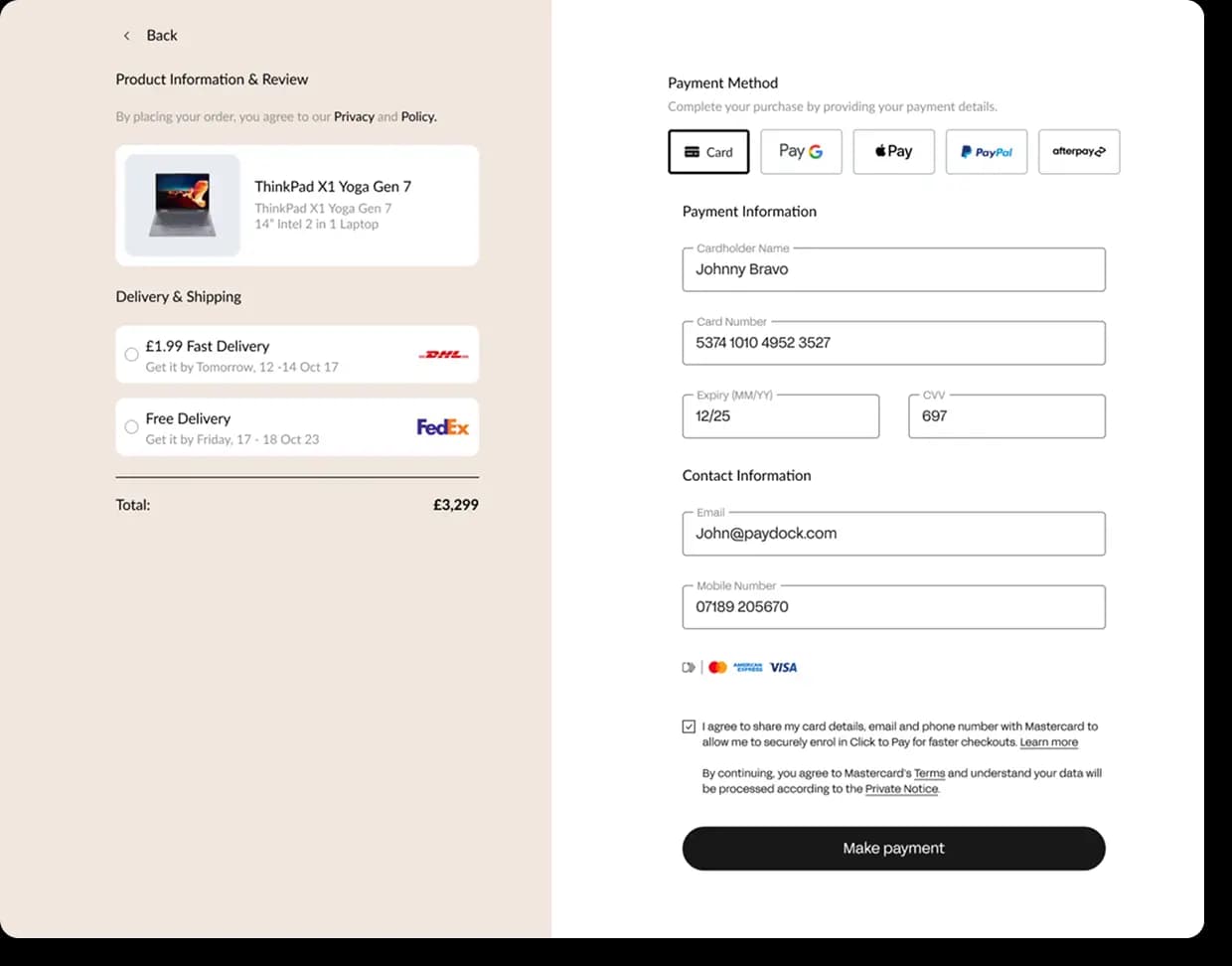Click the Click to Pay icon

pyautogui.click(x=689, y=668)
